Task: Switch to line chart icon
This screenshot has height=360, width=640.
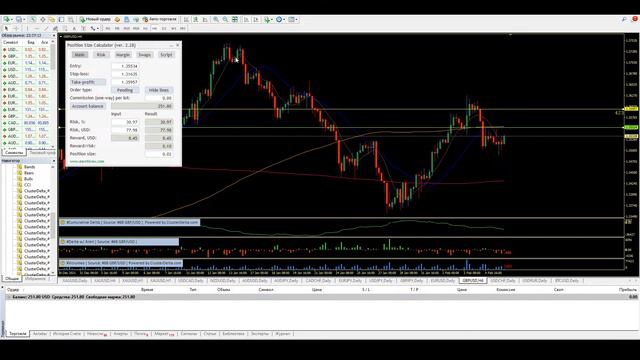Action: pos(205,19)
